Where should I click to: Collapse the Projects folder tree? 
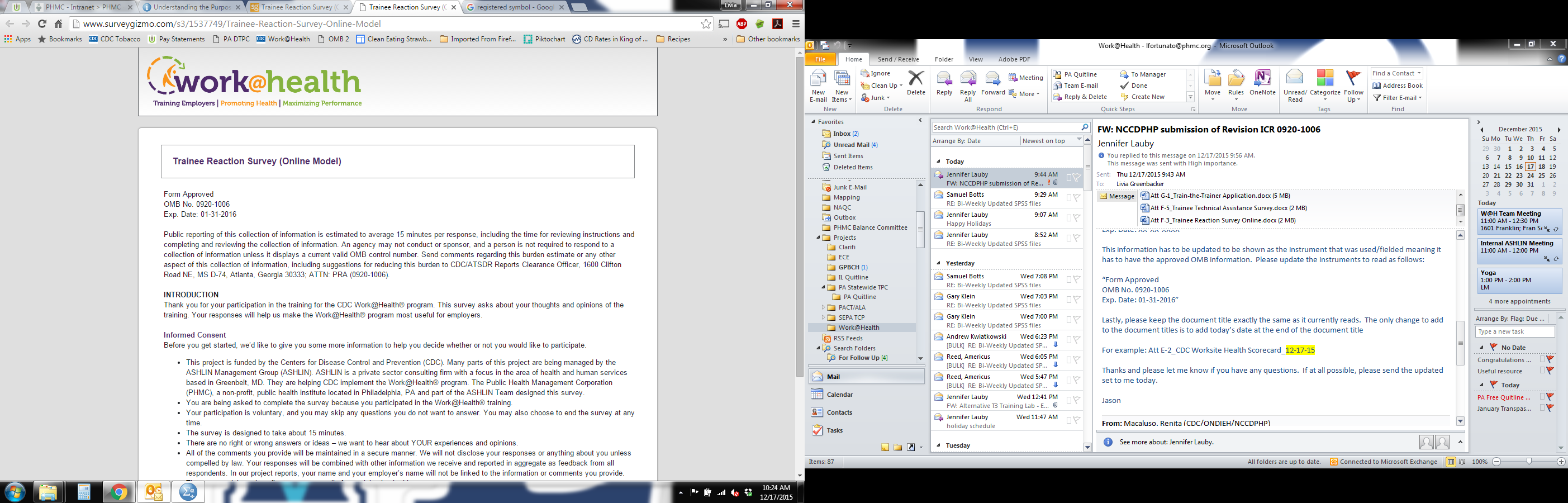tap(818, 238)
